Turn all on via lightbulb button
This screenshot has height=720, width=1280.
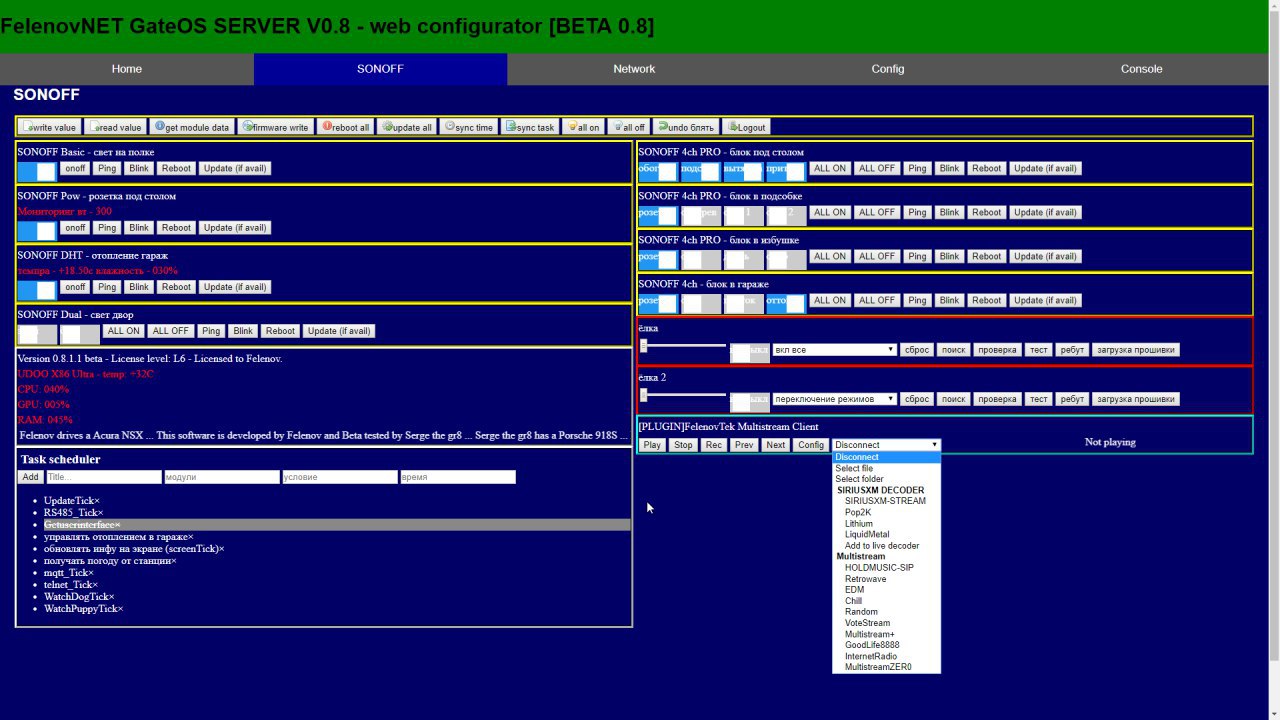point(582,127)
